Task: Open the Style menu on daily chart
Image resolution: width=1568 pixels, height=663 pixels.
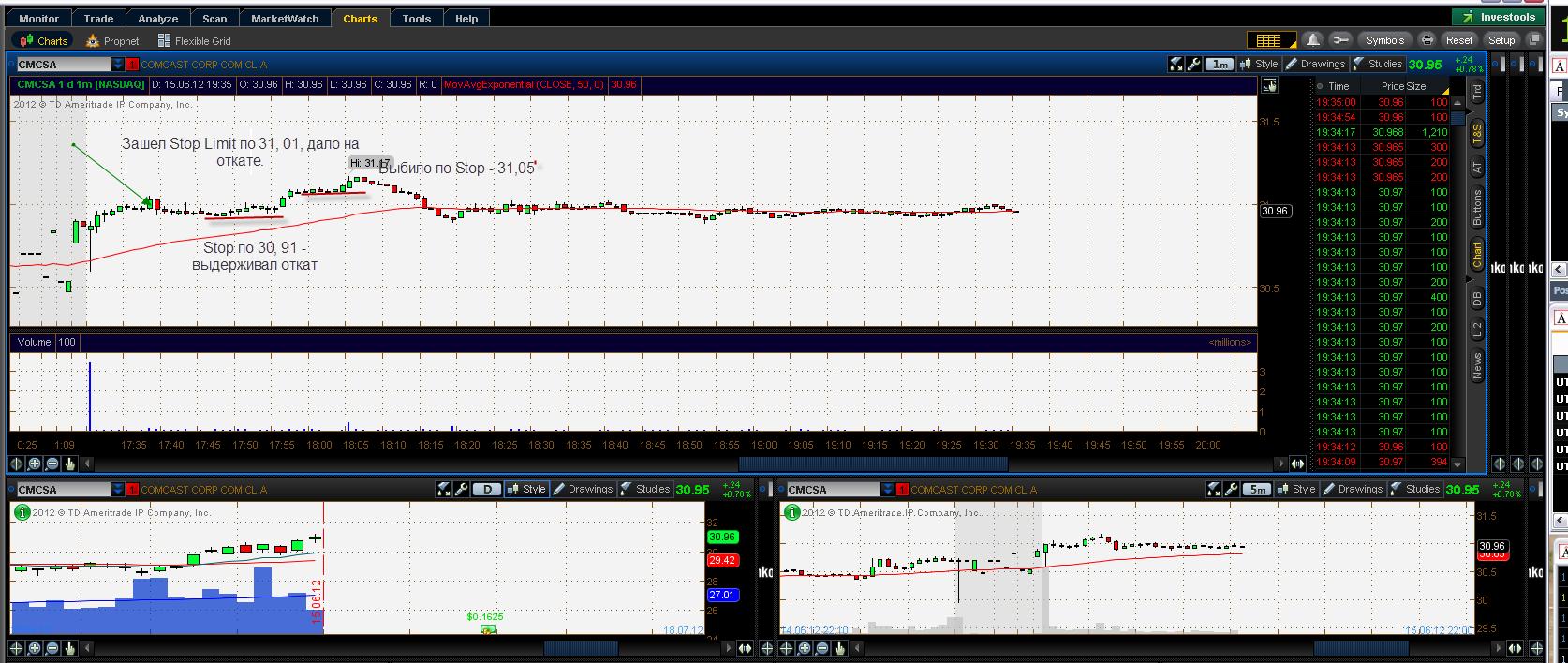Action: click(x=526, y=489)
